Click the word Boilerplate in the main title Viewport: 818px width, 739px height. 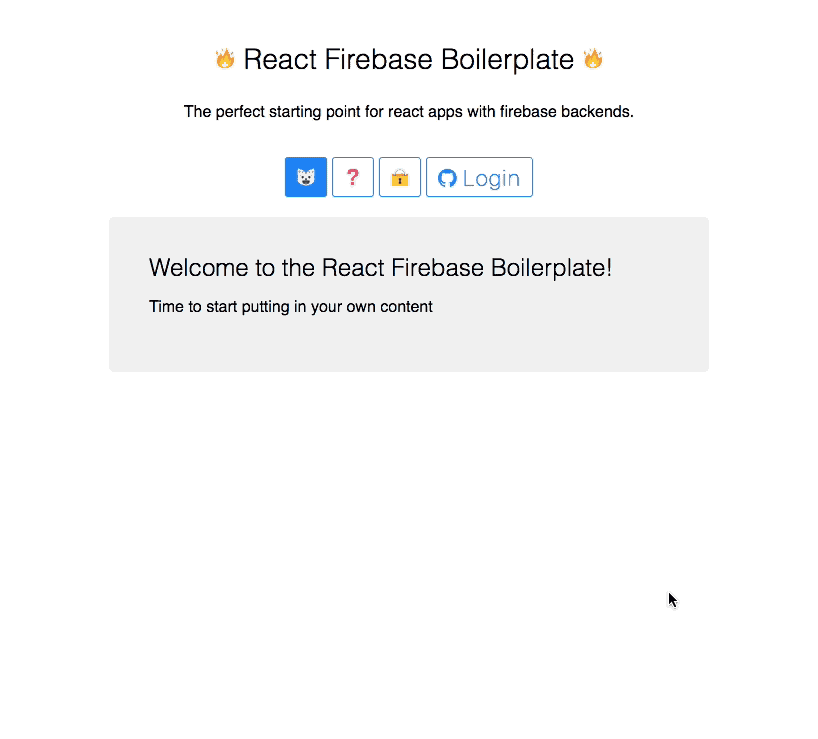(507, 60)
